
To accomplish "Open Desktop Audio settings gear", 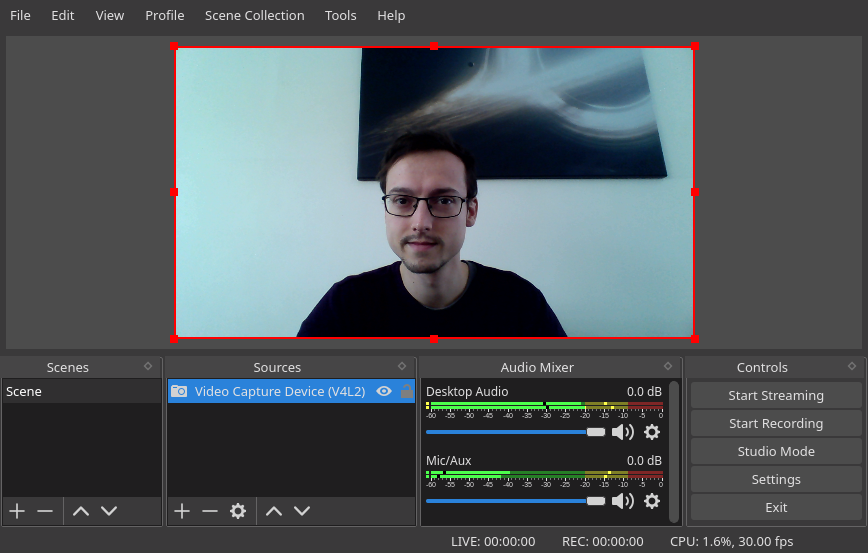I will pyautogui.click(x=652, y=432).
